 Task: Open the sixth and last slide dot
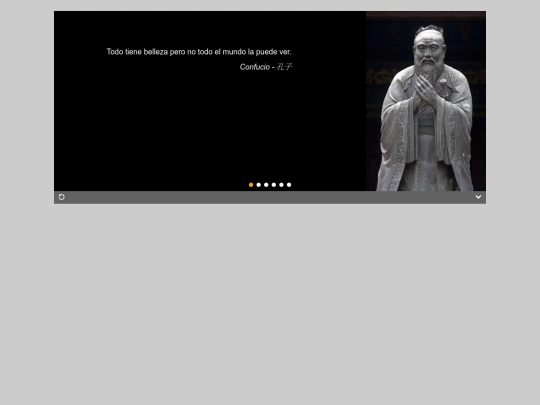click(x=289, y=185)
